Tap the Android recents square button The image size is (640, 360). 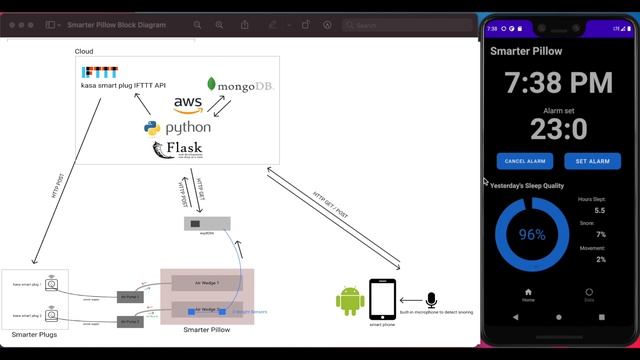tap(602, 317)
